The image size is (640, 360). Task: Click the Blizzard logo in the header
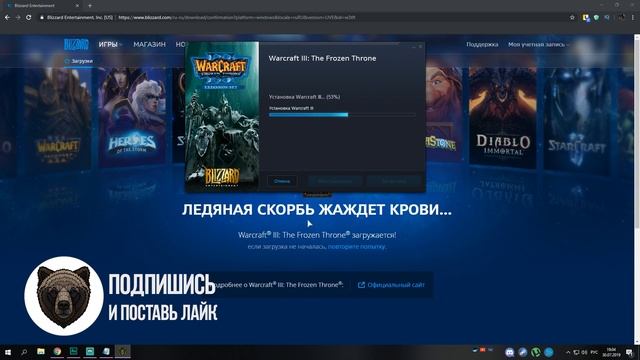(x=76, y=44)
